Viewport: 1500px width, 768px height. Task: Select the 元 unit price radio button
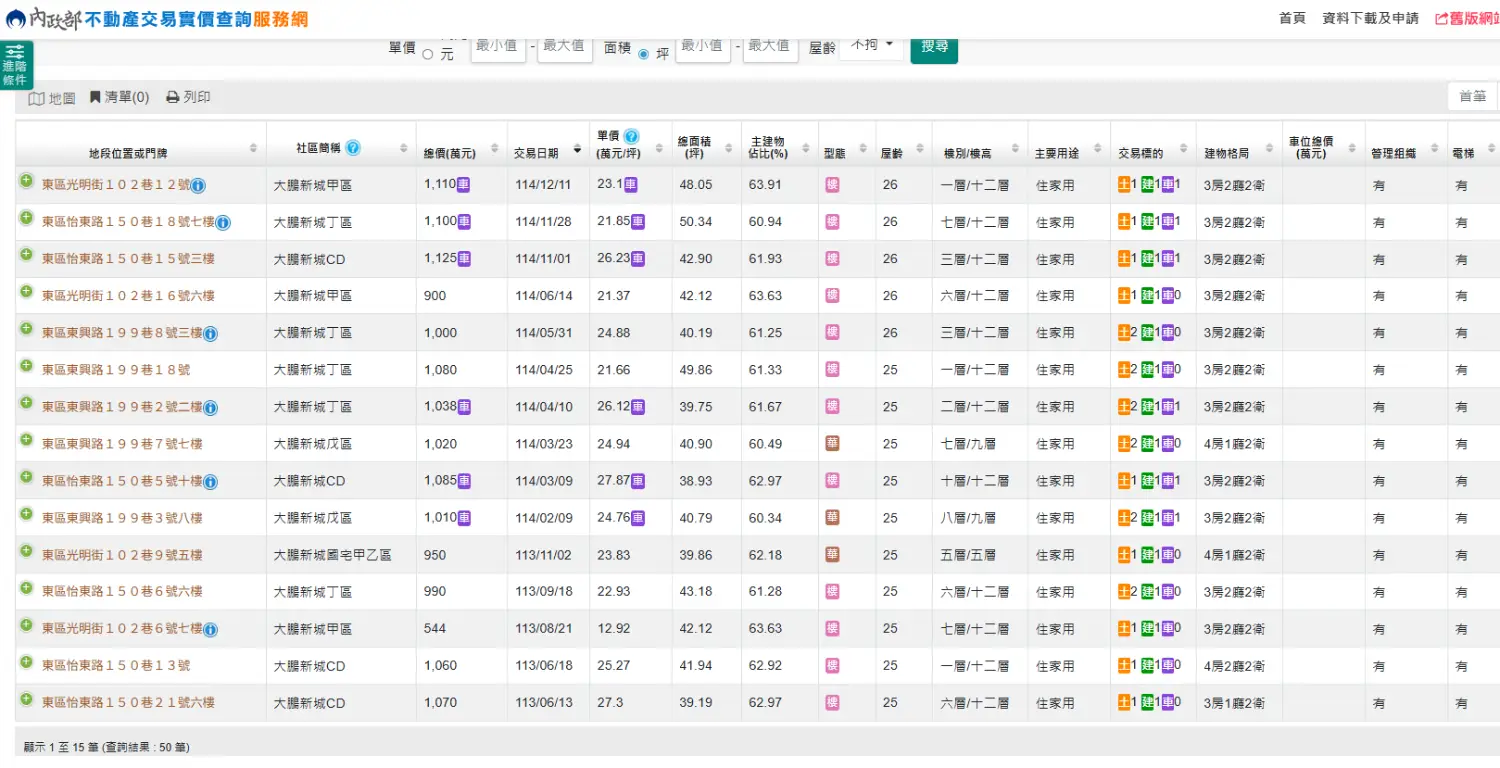428,54
